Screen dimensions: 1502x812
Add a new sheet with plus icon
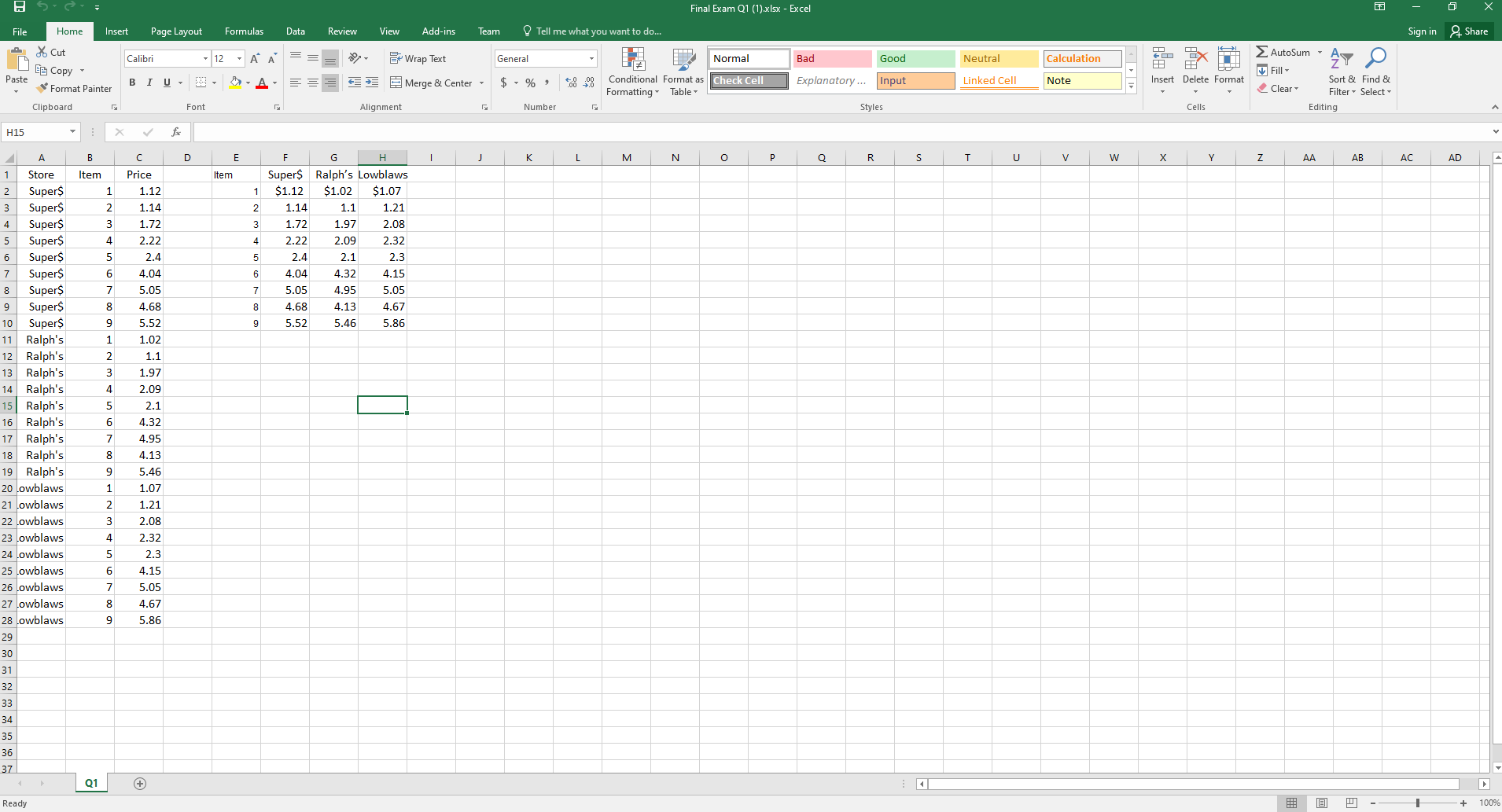[140, 784]
